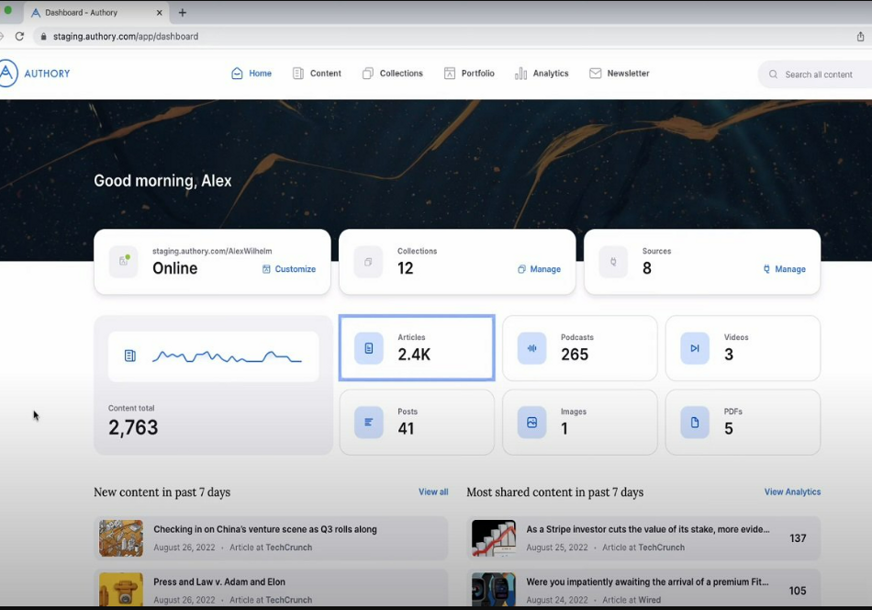
Task: Click the Authory logo icon
Action: pos(8,73)
